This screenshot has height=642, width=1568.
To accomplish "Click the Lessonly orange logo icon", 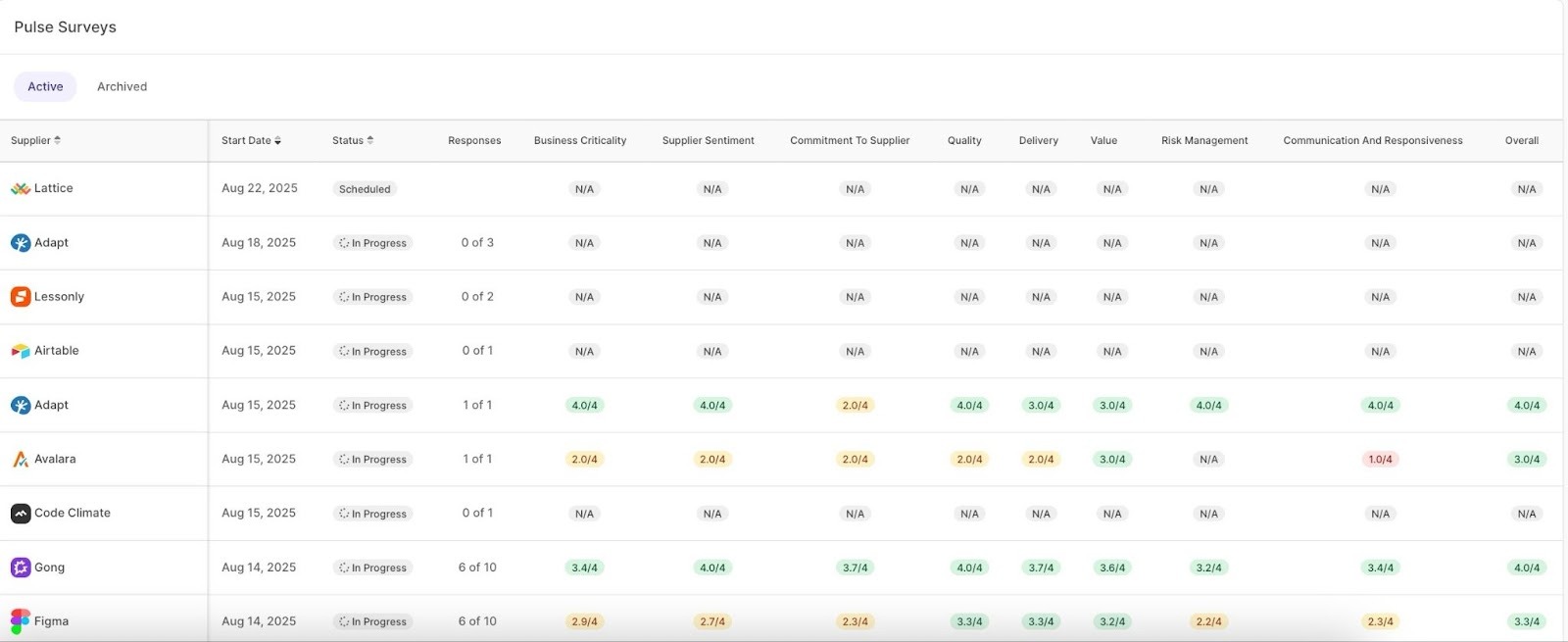I will click(21, 297).
